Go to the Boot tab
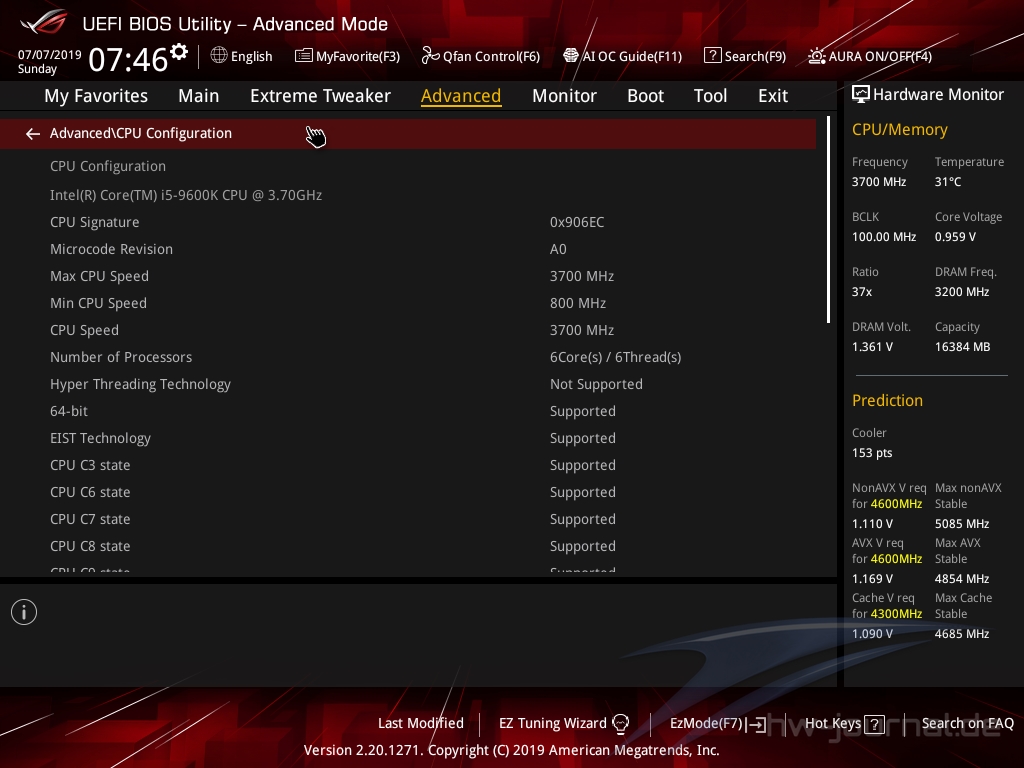This screenshot has height=768, width=1024. tap(645, 96)
